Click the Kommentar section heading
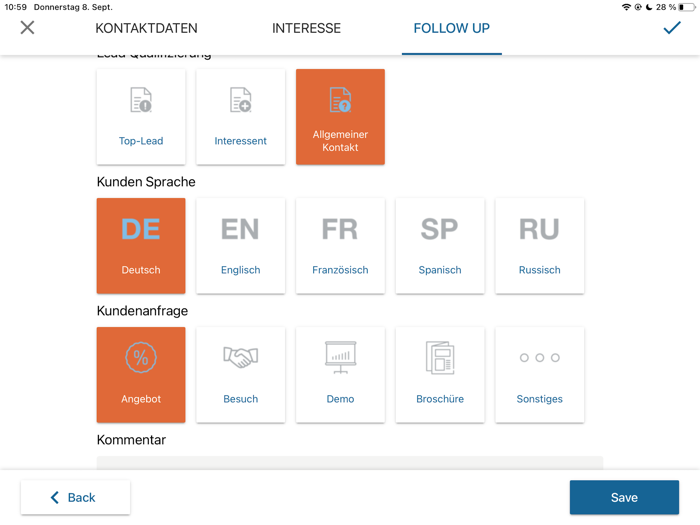Screen dimensions: 700x525 (x=131, y=440)
